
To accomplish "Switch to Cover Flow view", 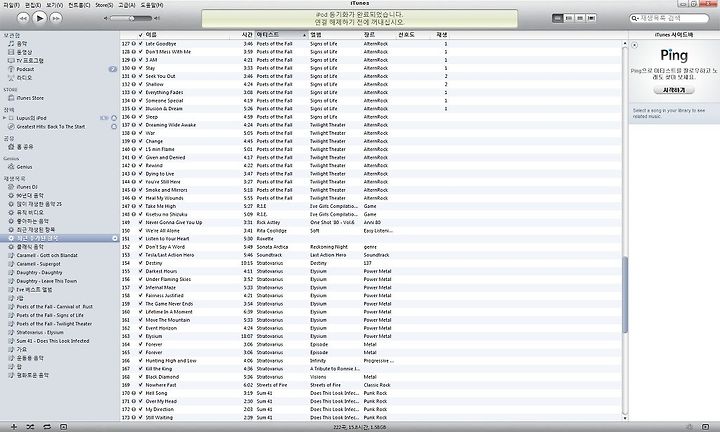I will 591,18.
